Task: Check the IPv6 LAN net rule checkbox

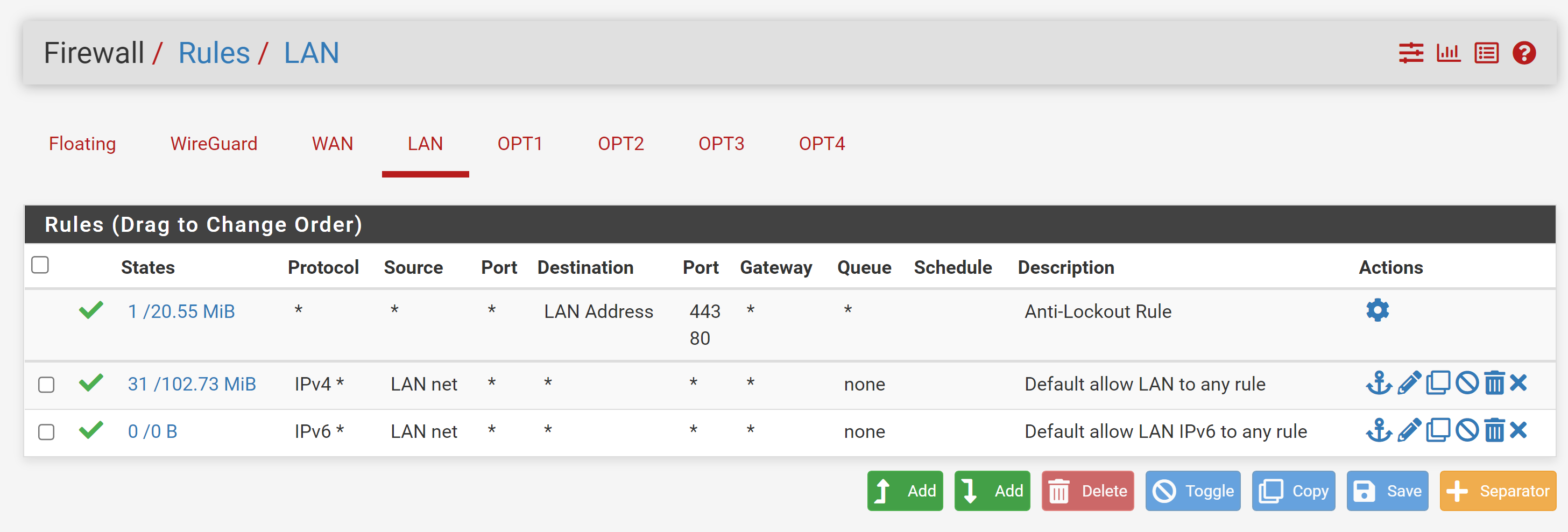Action: pyautogui.click(x=46, y=432)
